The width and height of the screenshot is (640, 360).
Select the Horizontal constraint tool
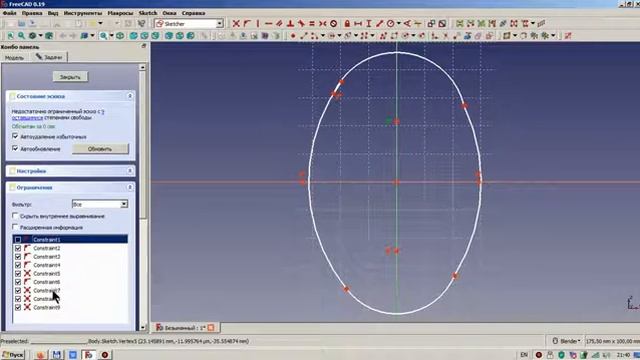coord(269,24)
